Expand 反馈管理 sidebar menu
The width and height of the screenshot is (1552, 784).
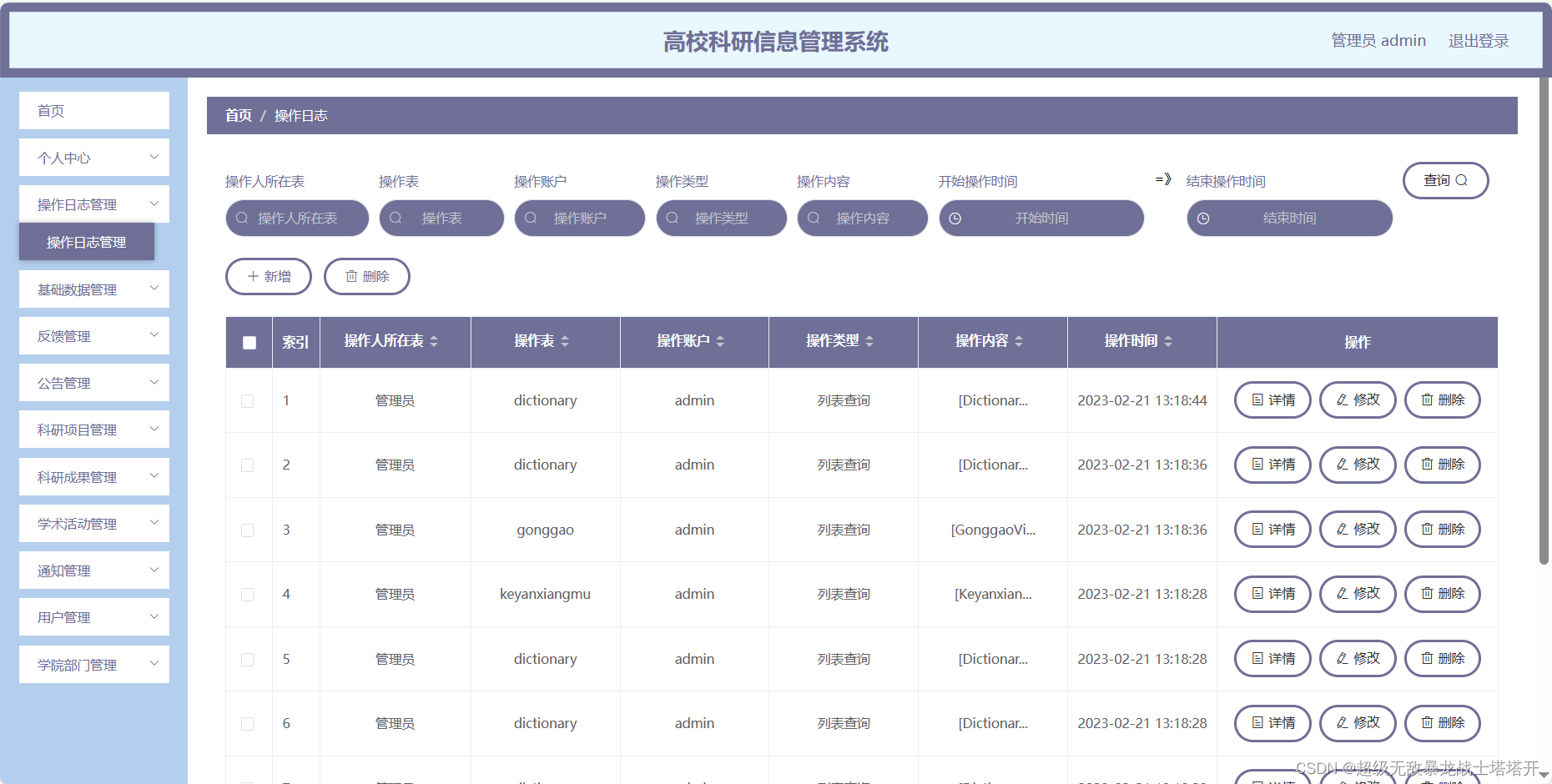[x=94, y=336]
